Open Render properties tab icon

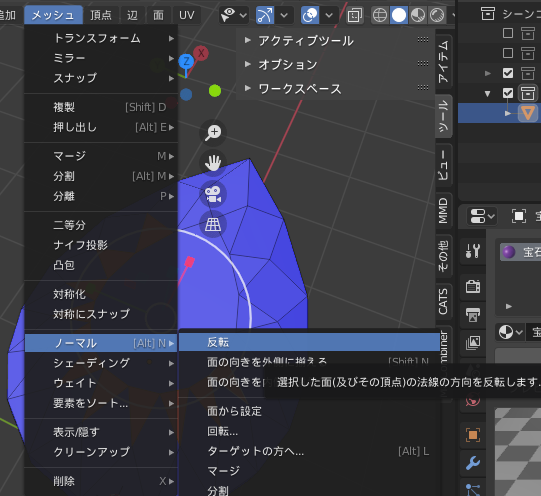[x=473, y=286]
